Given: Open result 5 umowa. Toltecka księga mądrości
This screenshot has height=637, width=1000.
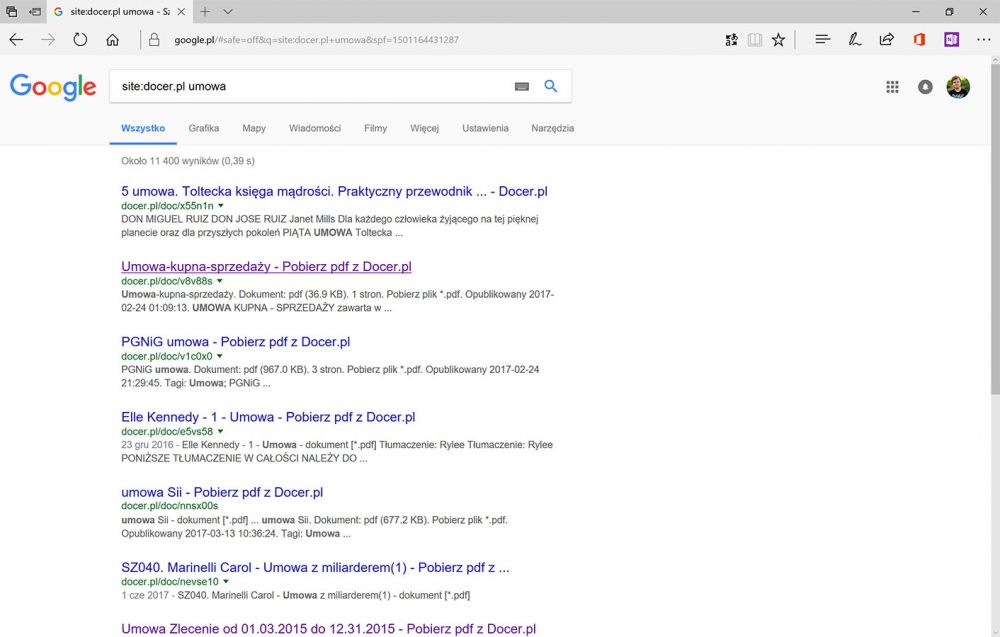Looking at the screenshot, I should click(x=334, y=191).
